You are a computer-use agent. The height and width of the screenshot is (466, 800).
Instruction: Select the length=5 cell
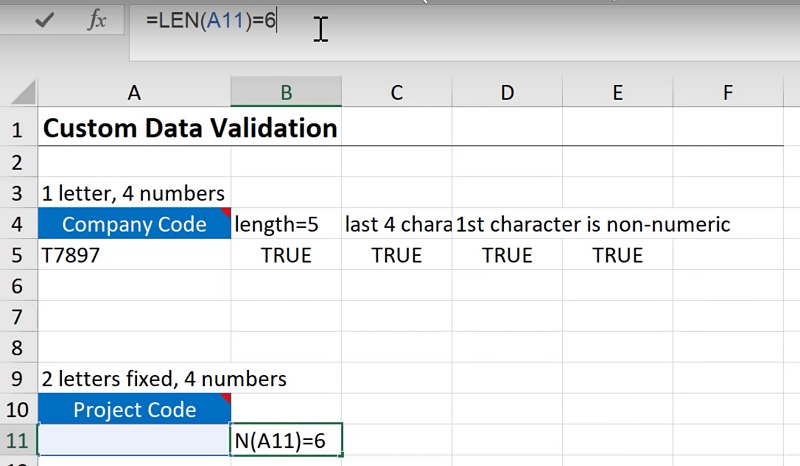(286, 224)
